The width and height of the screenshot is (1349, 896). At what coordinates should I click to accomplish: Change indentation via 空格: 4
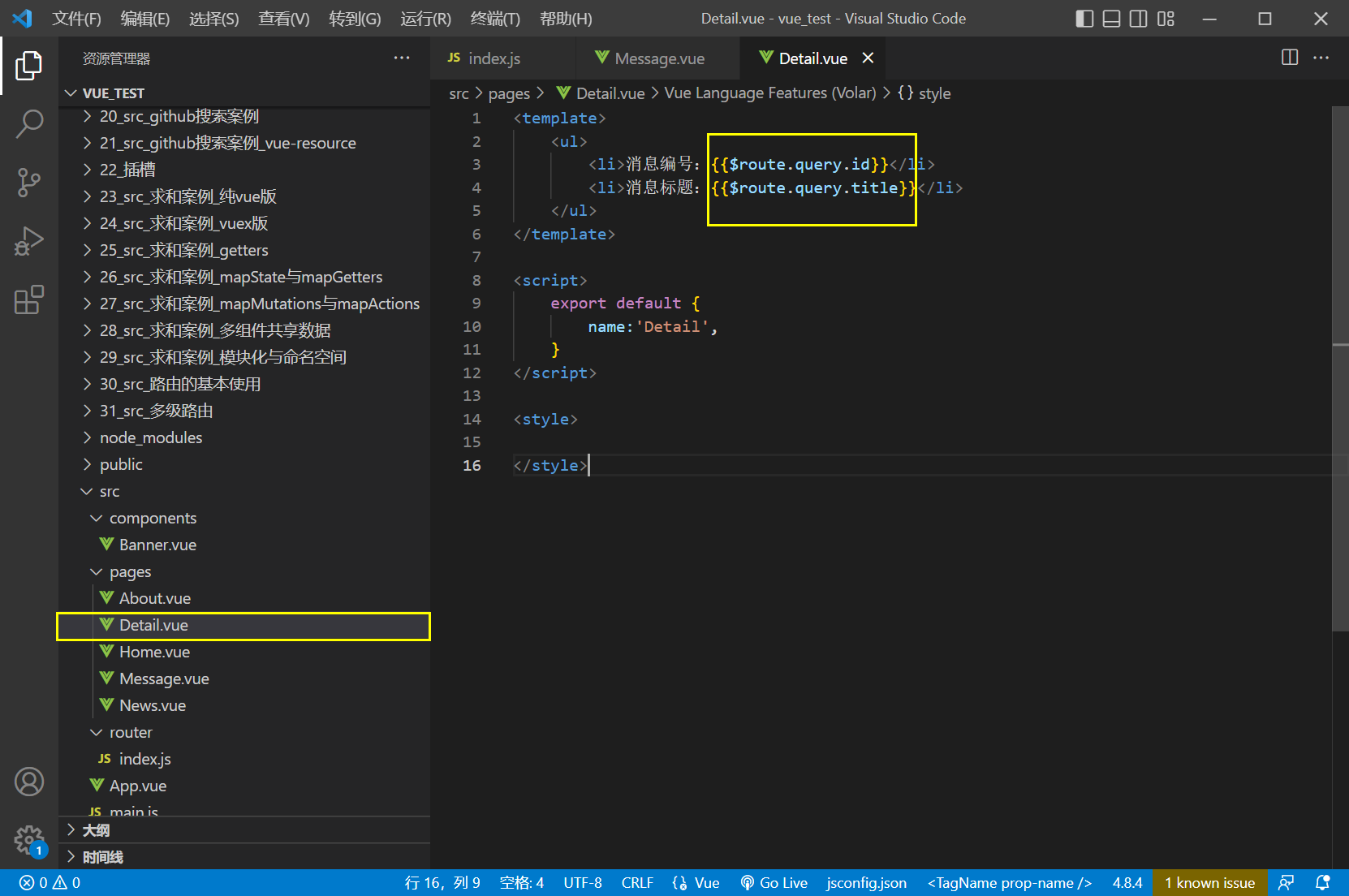coord(522,883)
